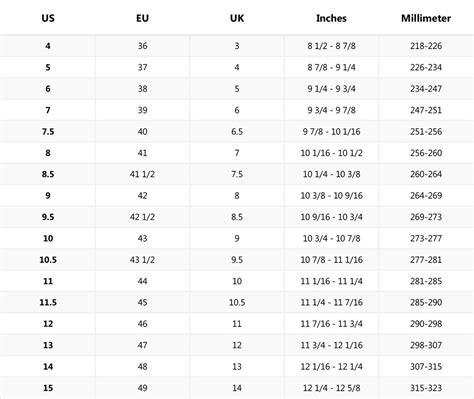This screenshot has height=399, width=474.
Task: Click the 12 1/16 - 12 1/4 inches cell
Action: pos(331,367)
